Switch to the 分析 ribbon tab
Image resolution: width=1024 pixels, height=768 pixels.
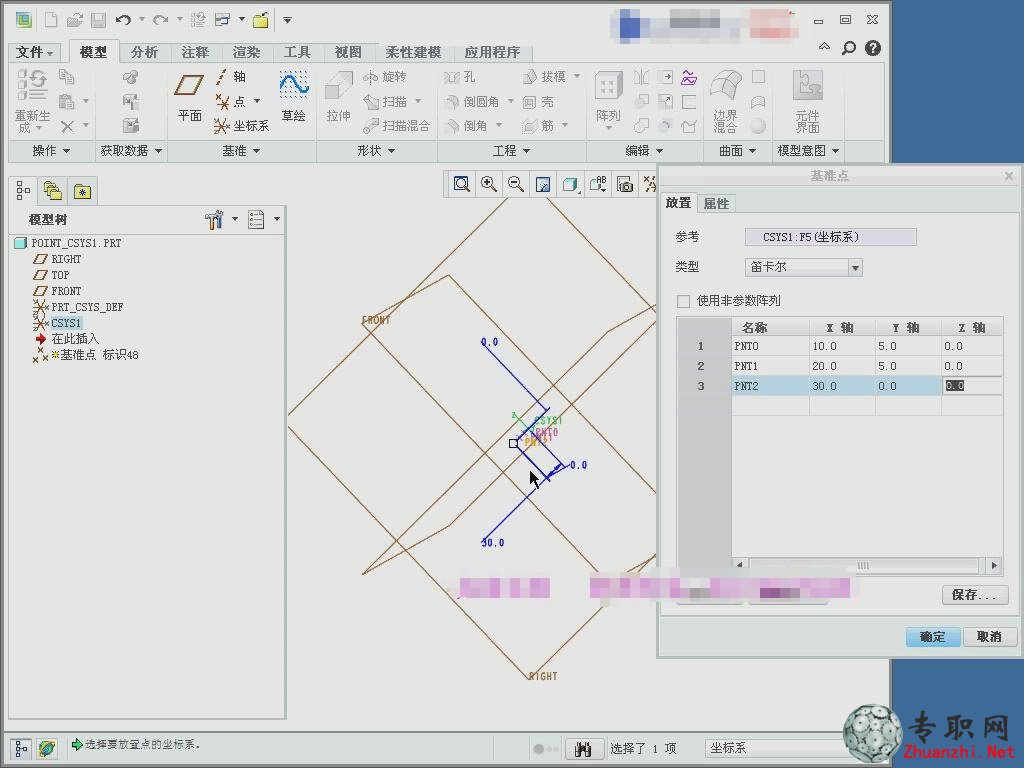pyautogui.click(x=144, y=52)
